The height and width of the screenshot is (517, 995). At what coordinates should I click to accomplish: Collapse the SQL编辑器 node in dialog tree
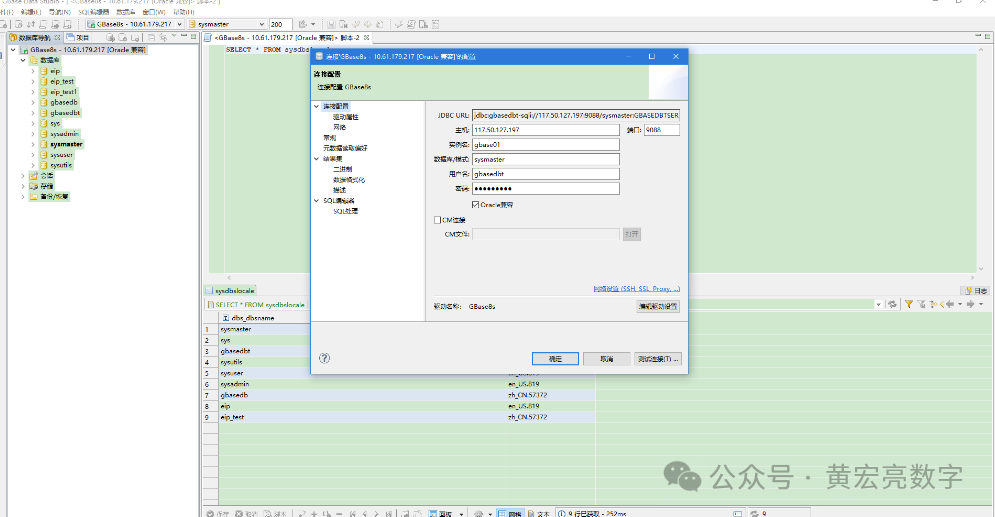coord(317,200)
